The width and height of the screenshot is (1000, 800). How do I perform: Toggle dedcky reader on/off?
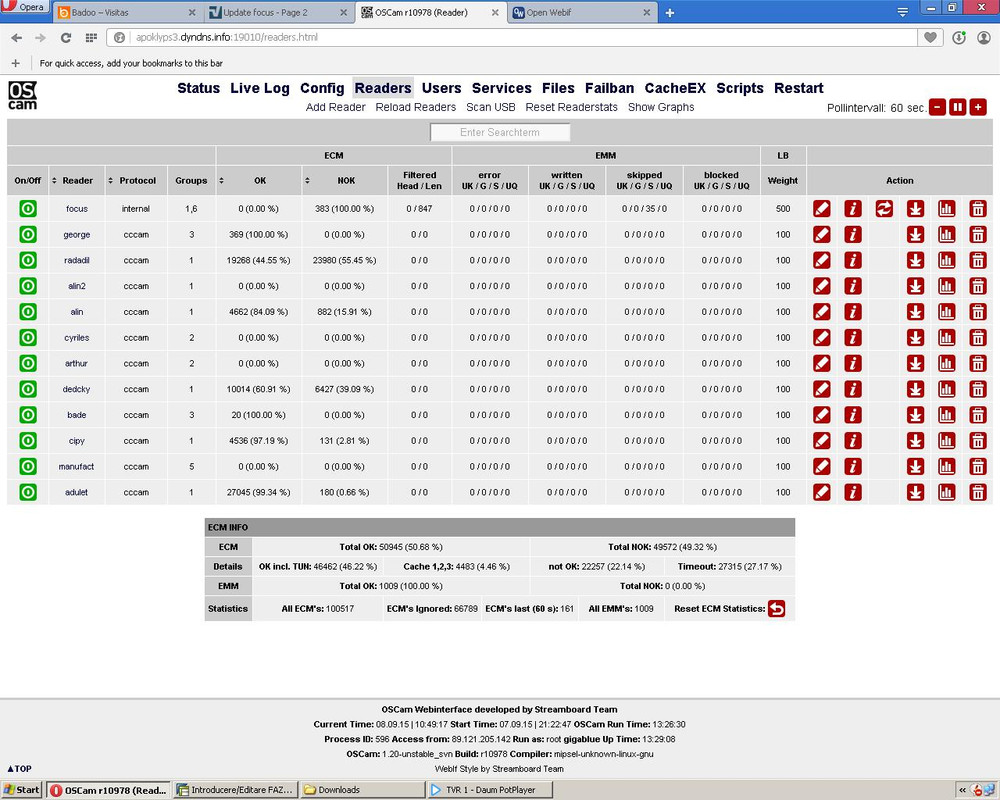[27, 389]
